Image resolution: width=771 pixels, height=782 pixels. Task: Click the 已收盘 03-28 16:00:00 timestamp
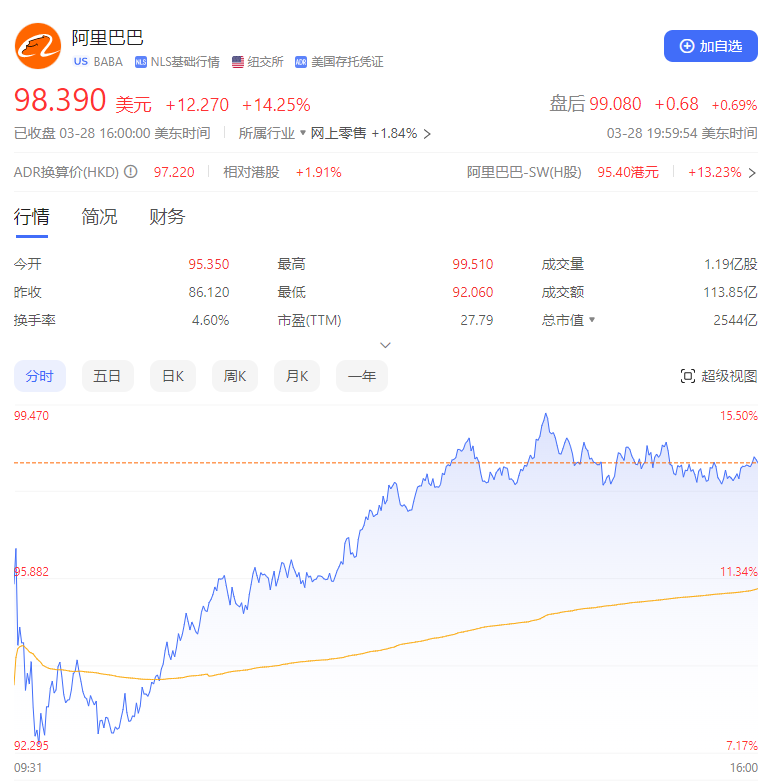pyautogui.click(x=112, y=133)
